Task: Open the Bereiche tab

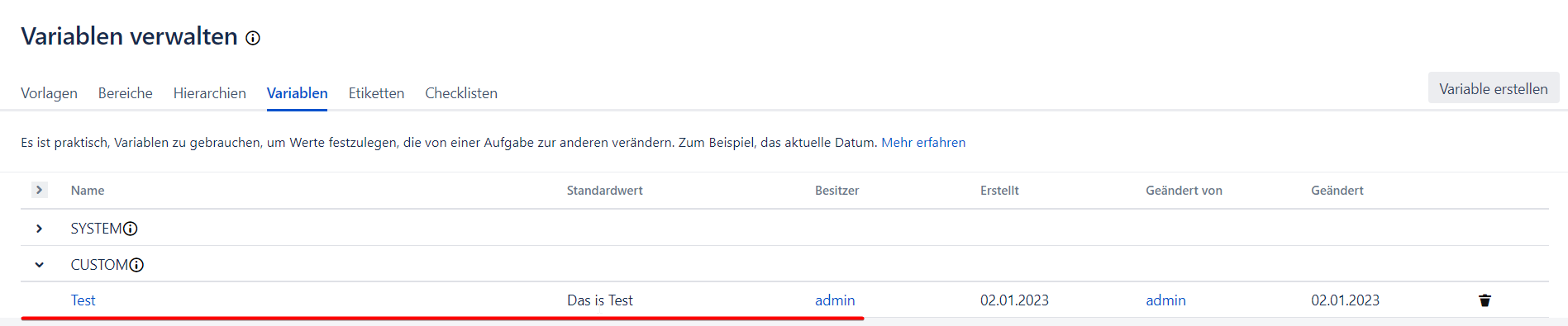Action: click(126, 93)
